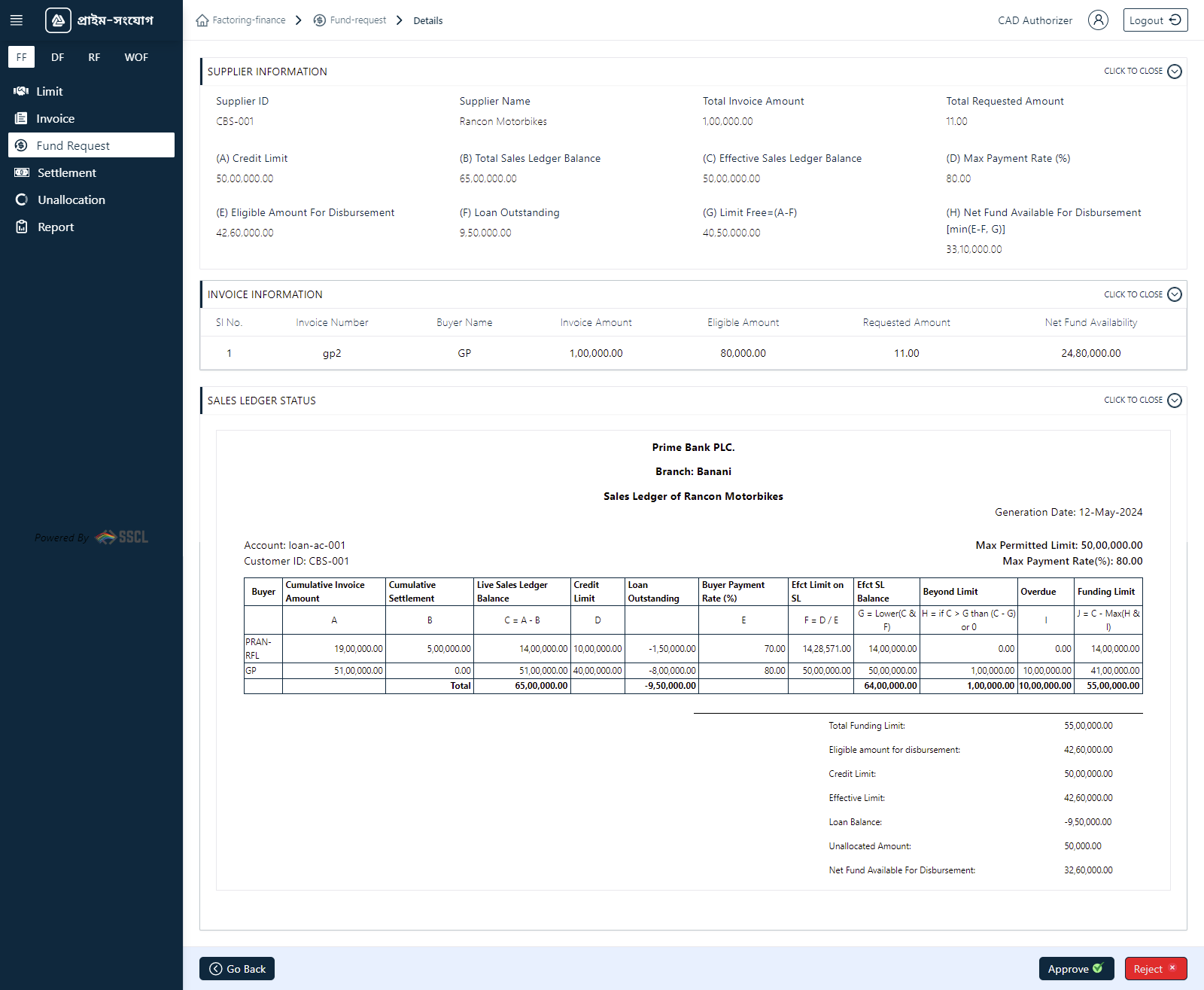Click the Invoice document icon in sidebar
This screenshot has height=990, width=1204.
[x=21, y=118]
